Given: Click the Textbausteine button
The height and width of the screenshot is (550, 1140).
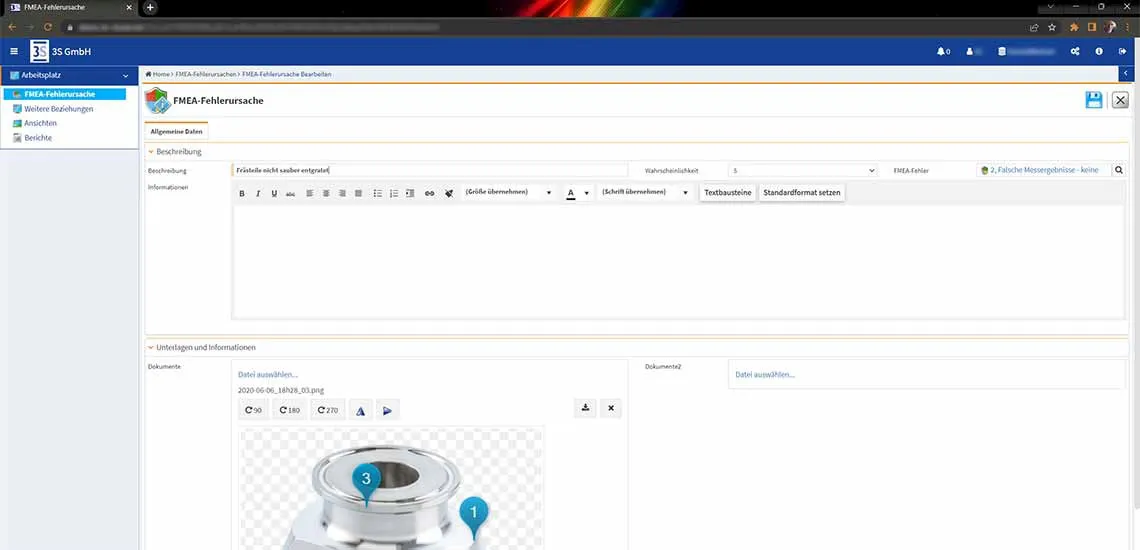Looking at the screenshot, I should tap(728, 193).
